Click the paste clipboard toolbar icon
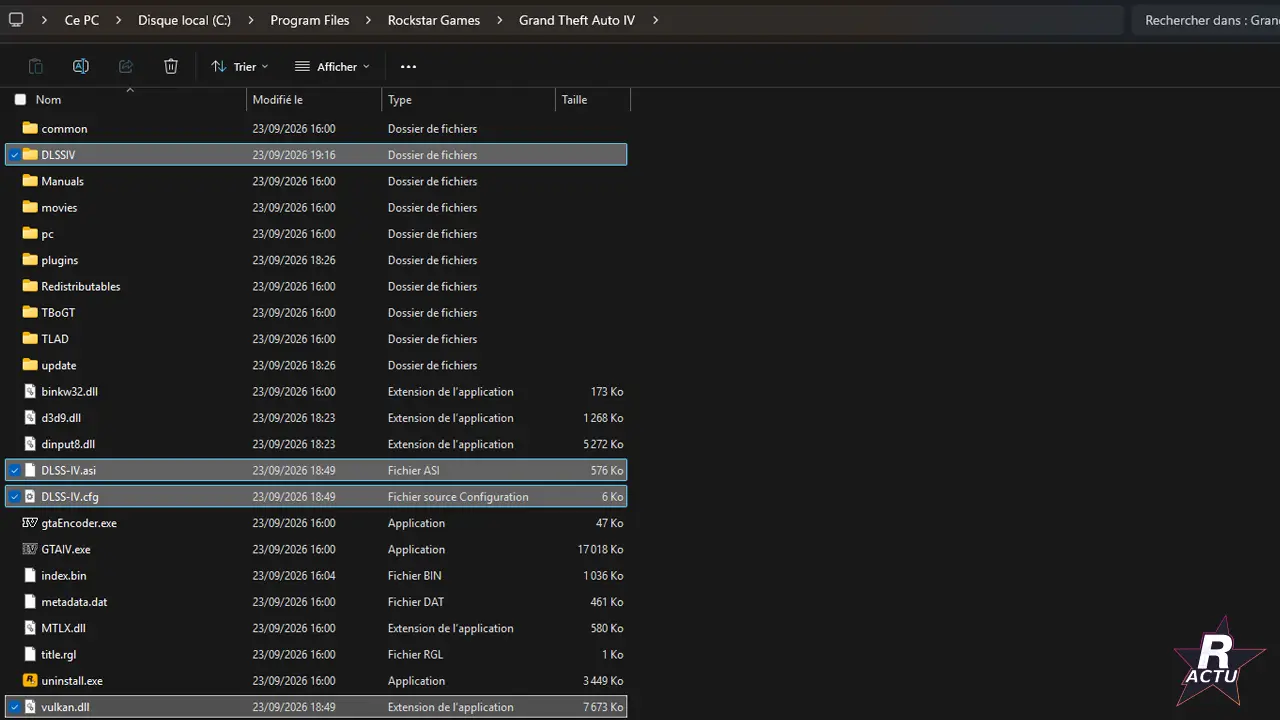The width and height of the screenshot is (1280, 720). [36, 66]
